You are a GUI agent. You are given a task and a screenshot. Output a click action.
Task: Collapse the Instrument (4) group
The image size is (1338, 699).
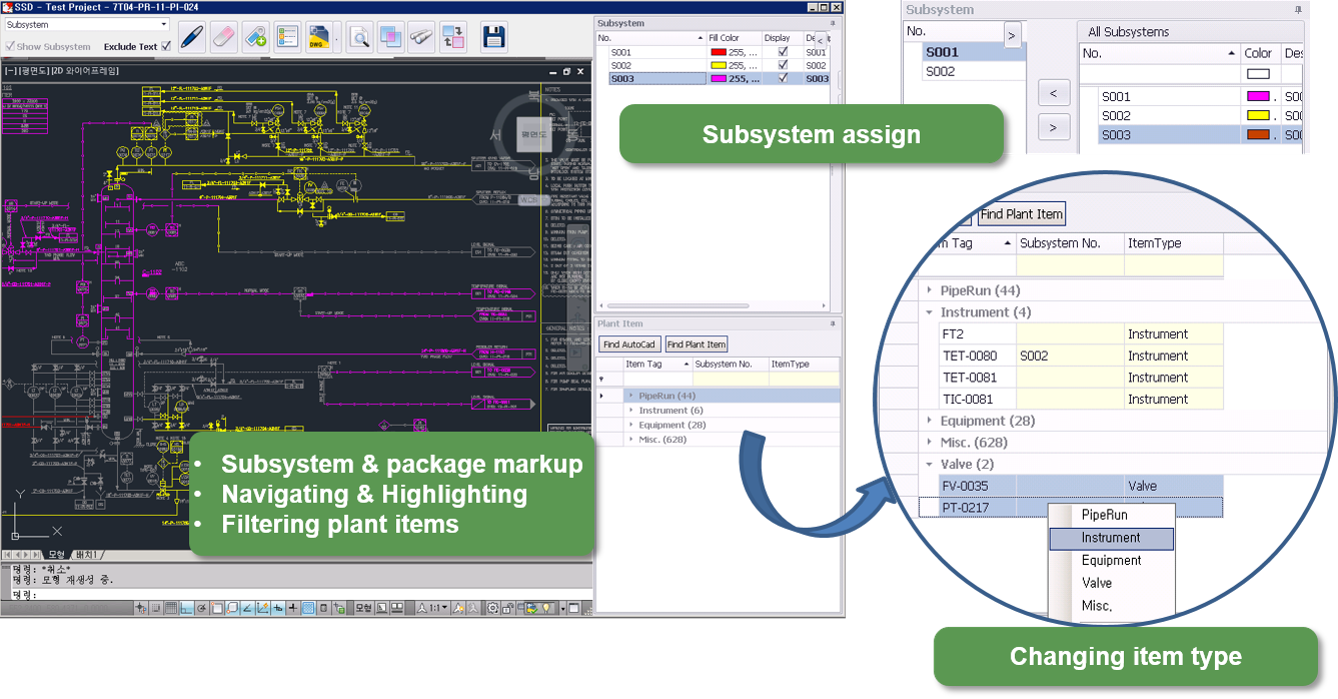click(x=928, y=311)
